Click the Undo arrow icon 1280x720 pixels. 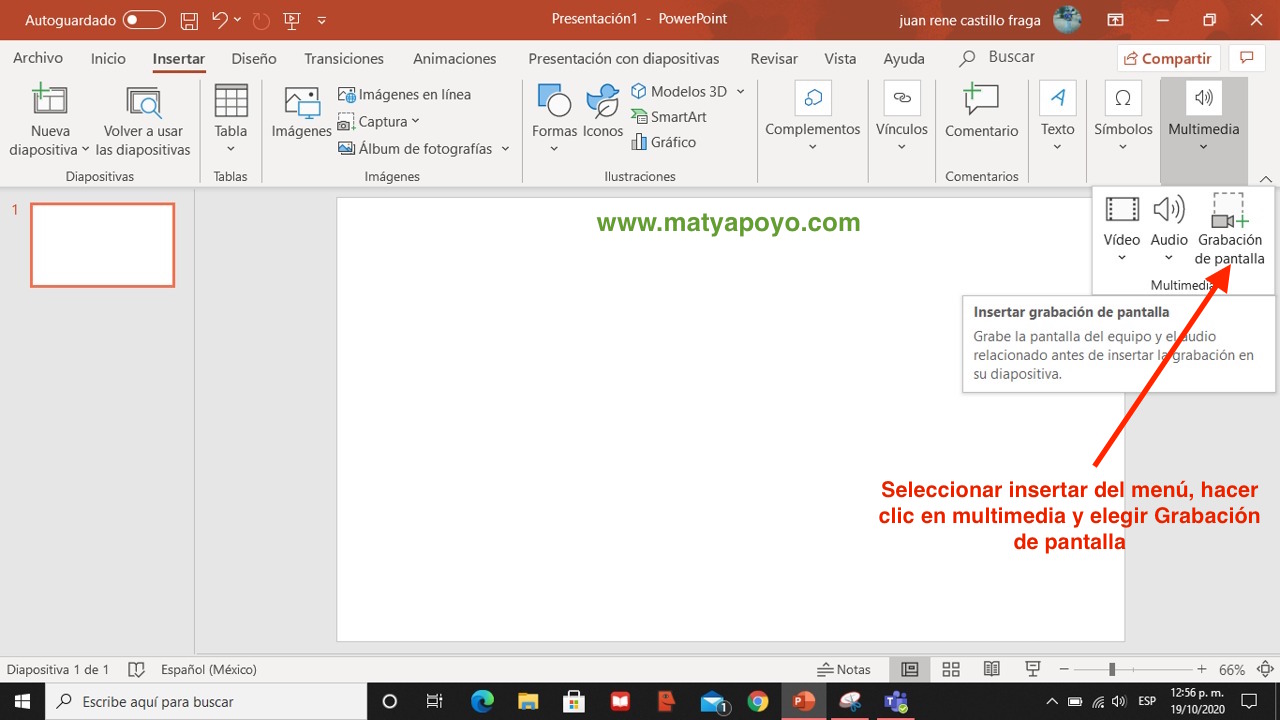pyautogui.click(x=220, y=19)
